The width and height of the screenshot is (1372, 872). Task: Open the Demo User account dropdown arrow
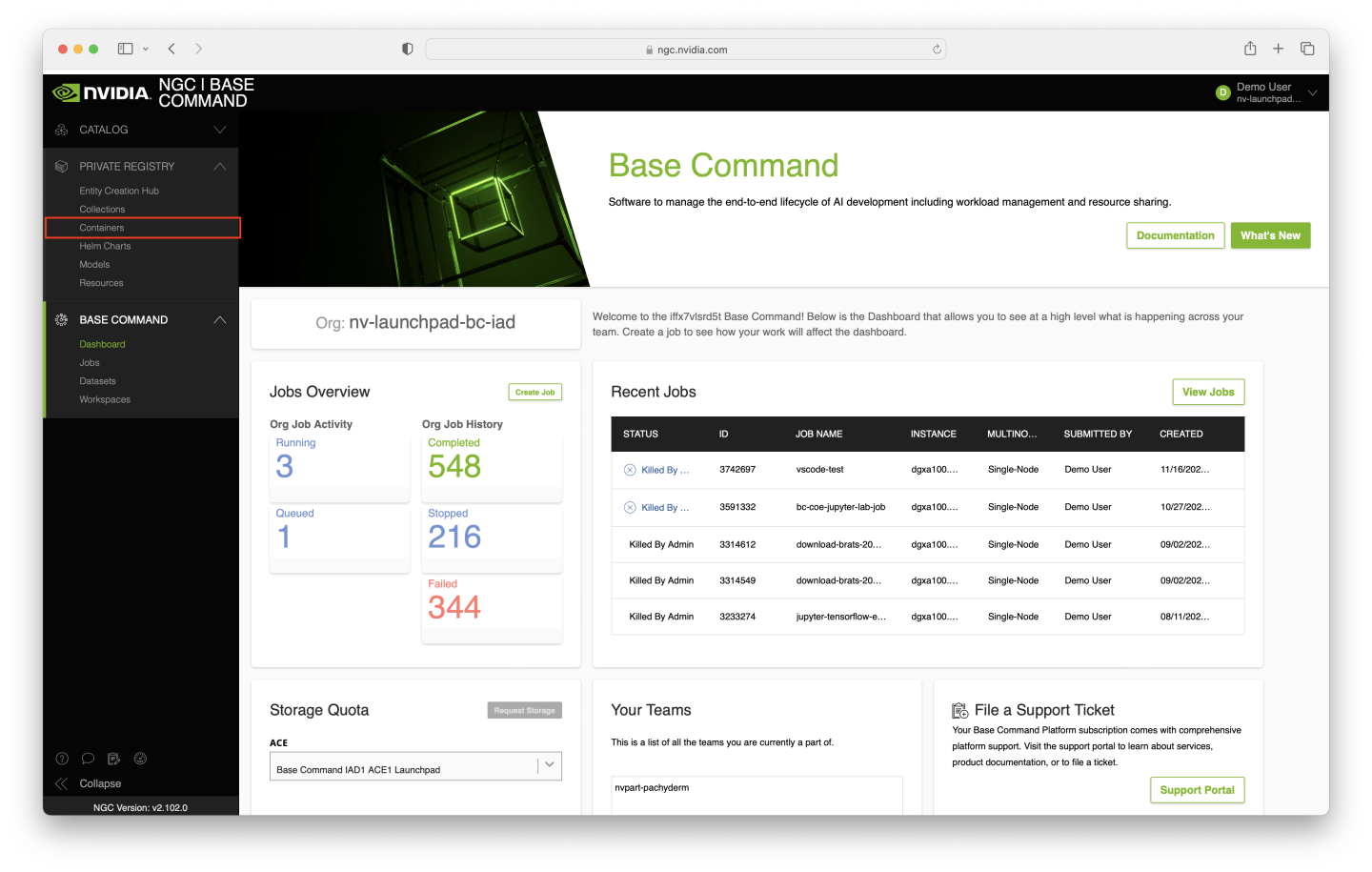coord(1312,92)
